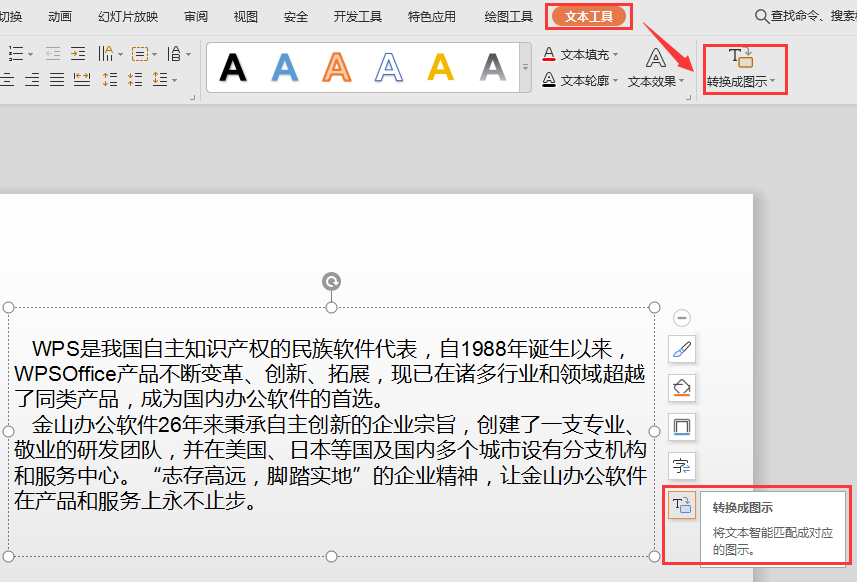Decrease paragraph spacing
Image resolution: width=857 pixels, height=582 pixels.
pos(135,80)
